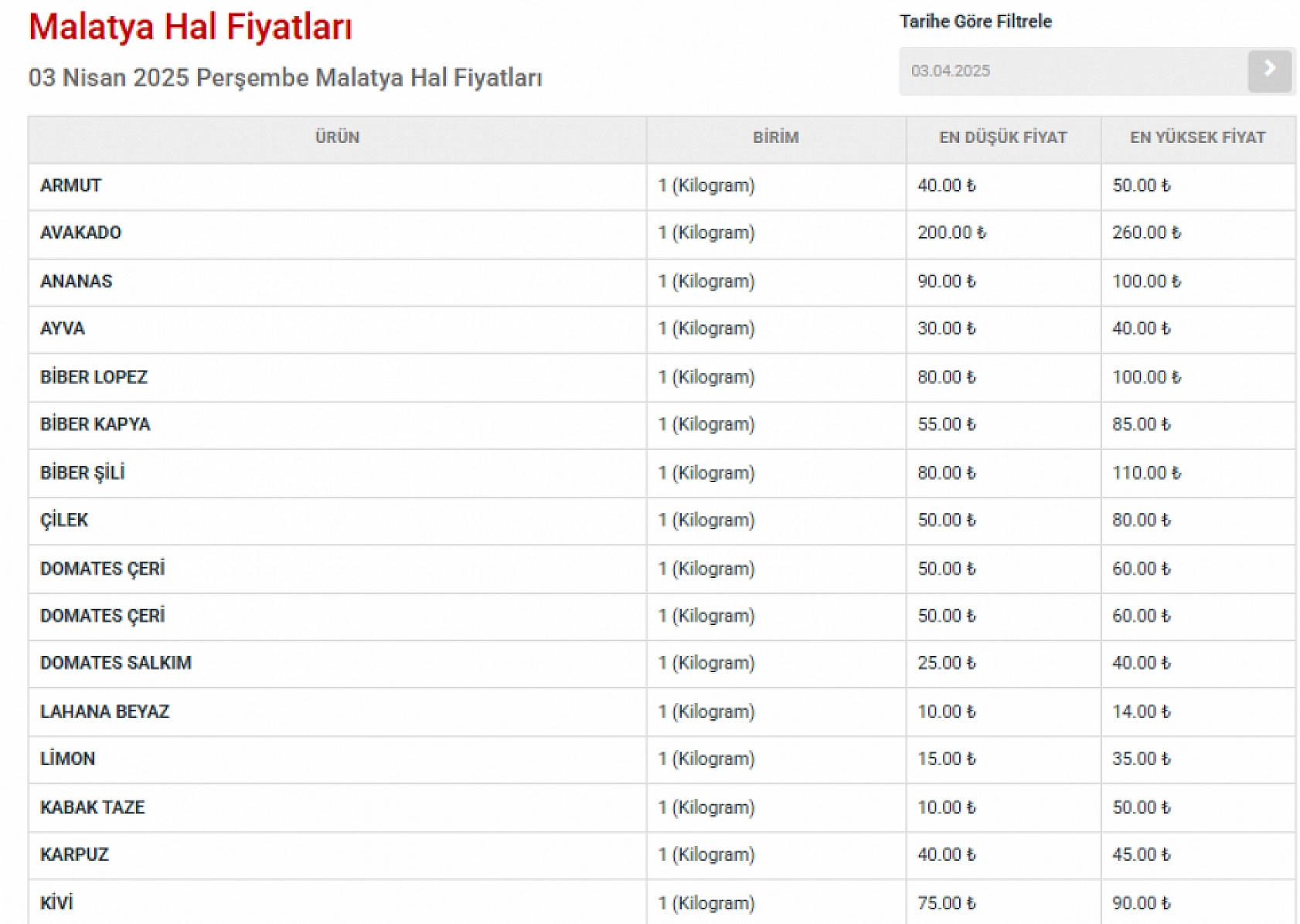Click the ÜRÜN column header
Viewport: 1300px width, 924px height.
[337, 138]
